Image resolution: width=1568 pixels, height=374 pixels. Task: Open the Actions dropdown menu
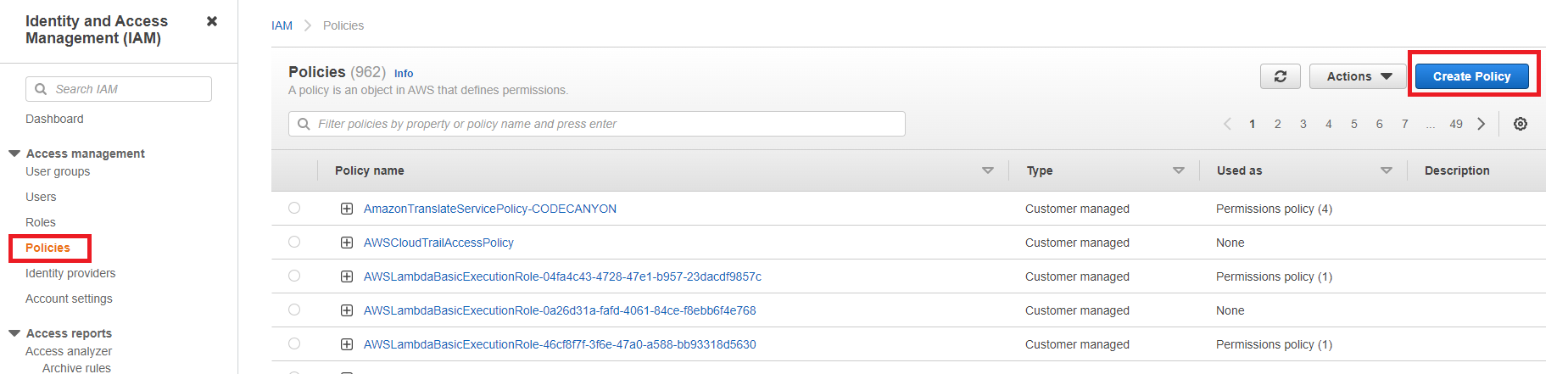coord(1358,76)
